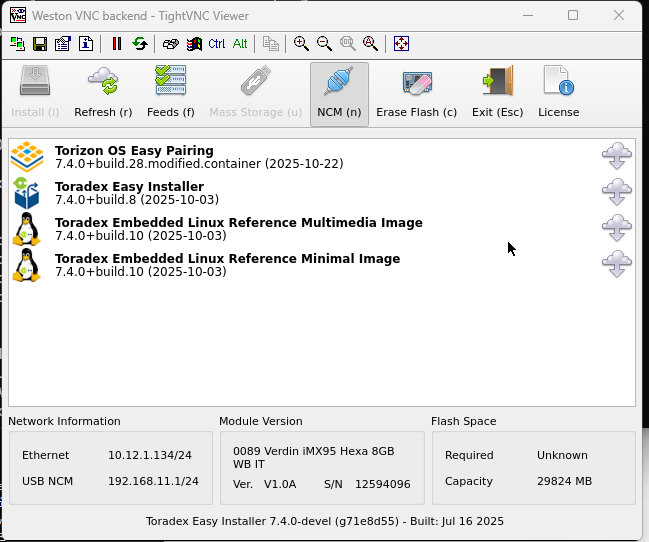Viewport: 649px width, 542px height.
Task: Click download icon for Toradex Easy Installer
Action: pos(617,192)
